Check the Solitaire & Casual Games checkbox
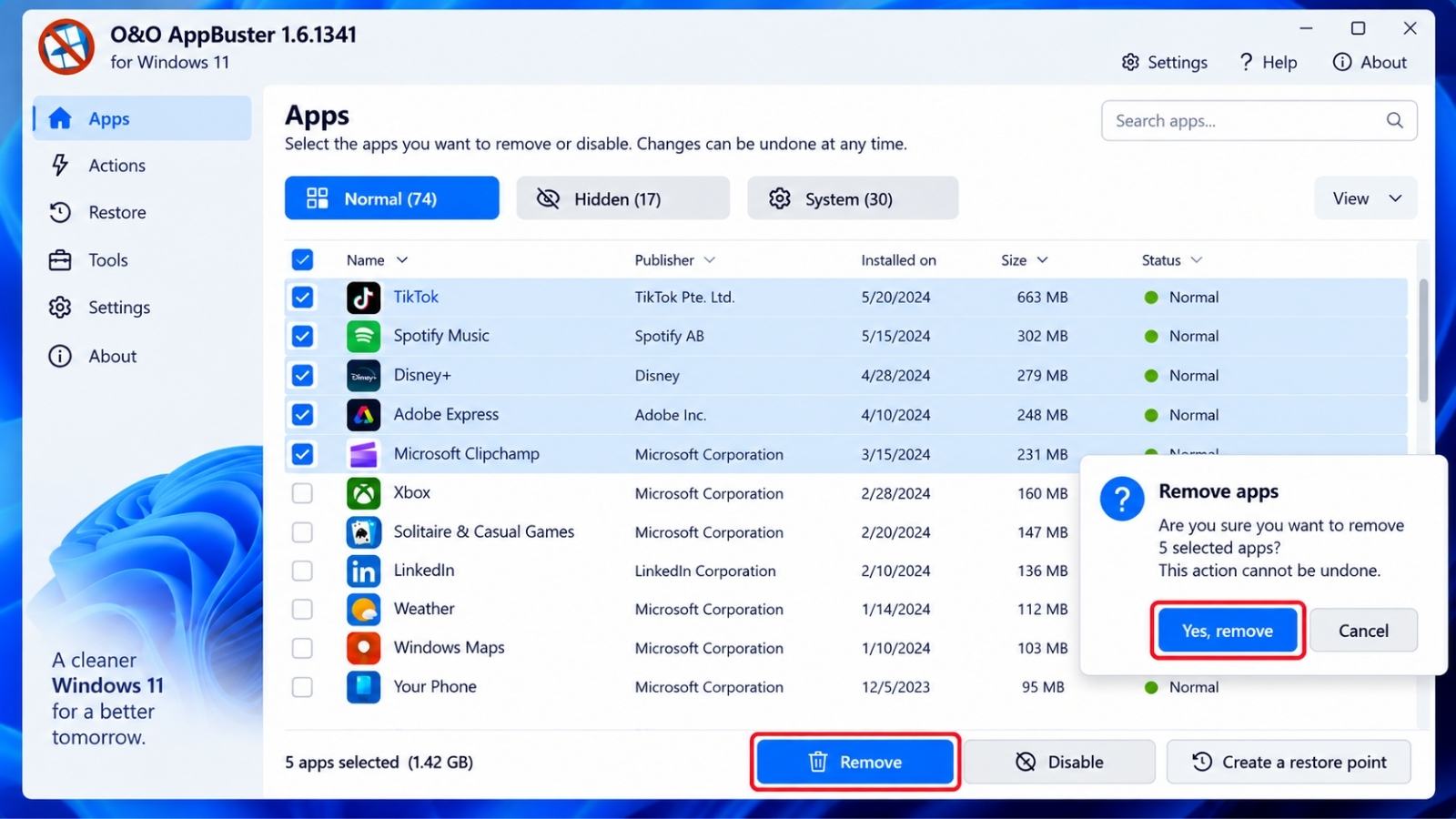 click(302, 532)
